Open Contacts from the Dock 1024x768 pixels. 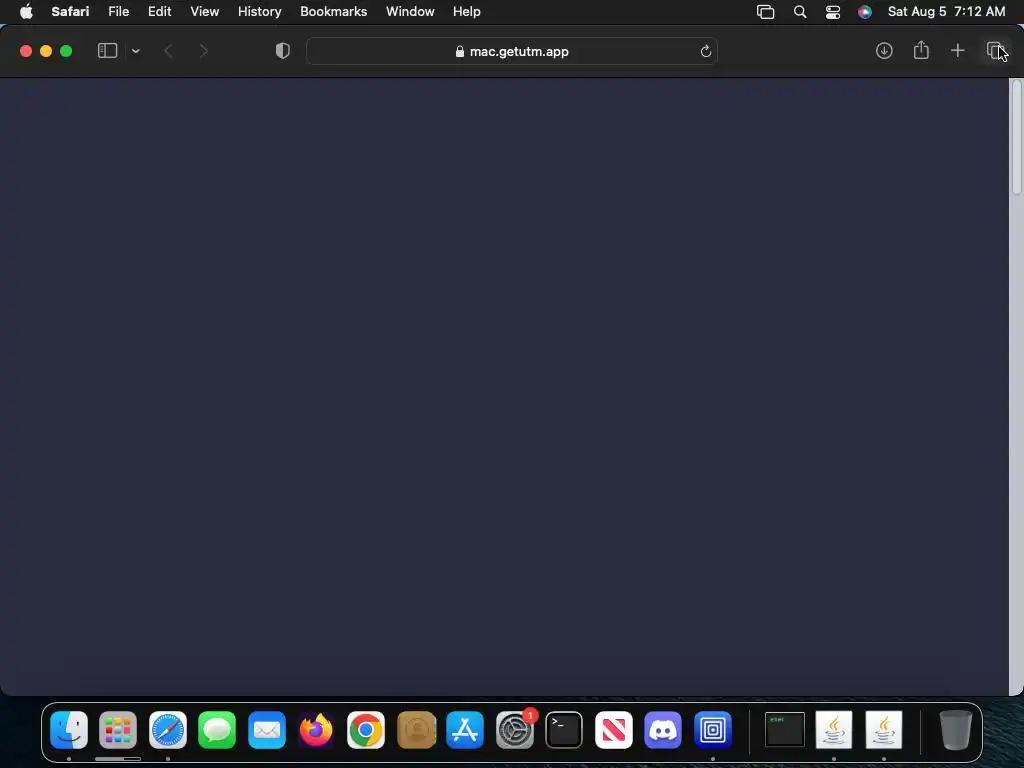click(416, 729)
